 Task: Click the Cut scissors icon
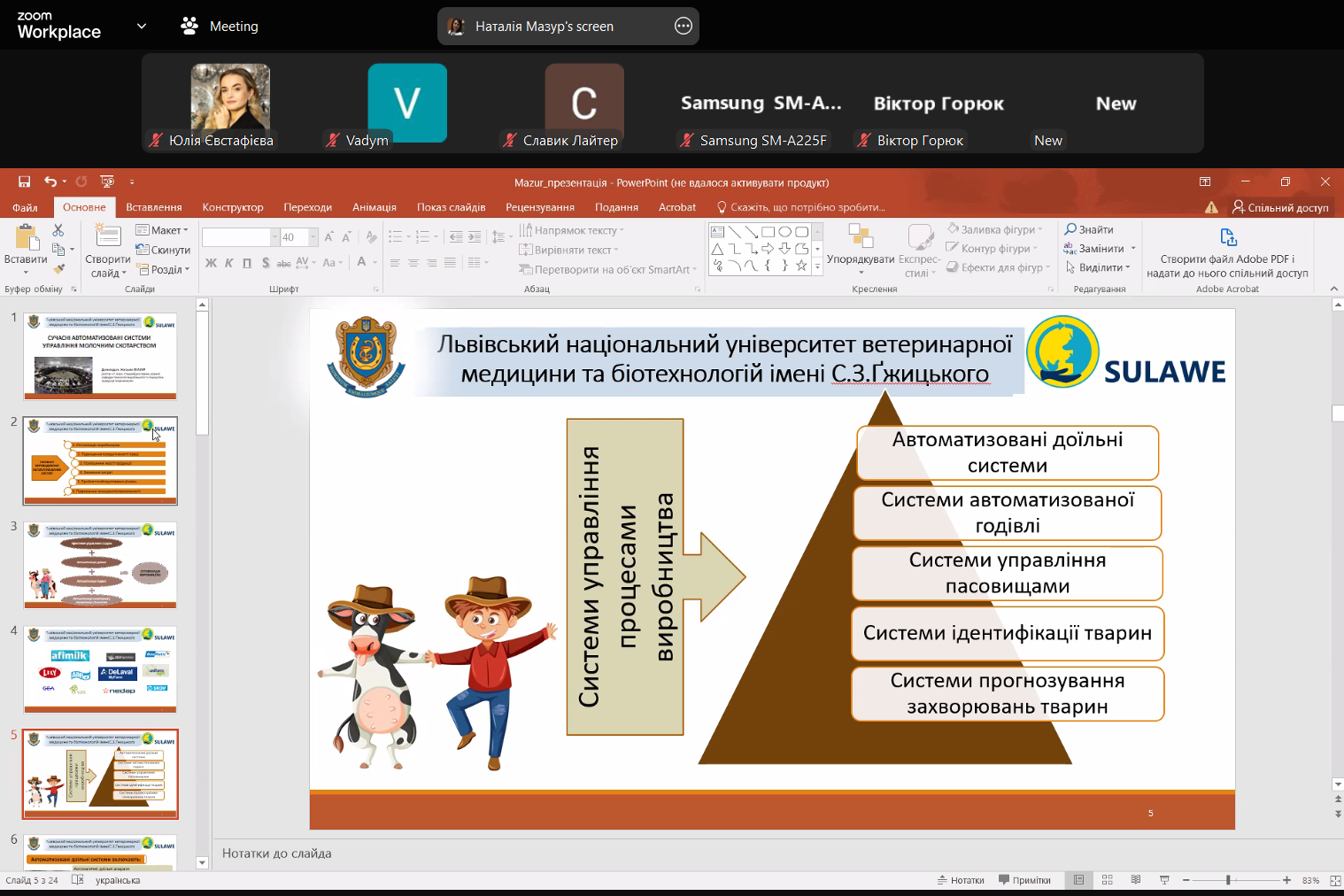click(58, 230)
